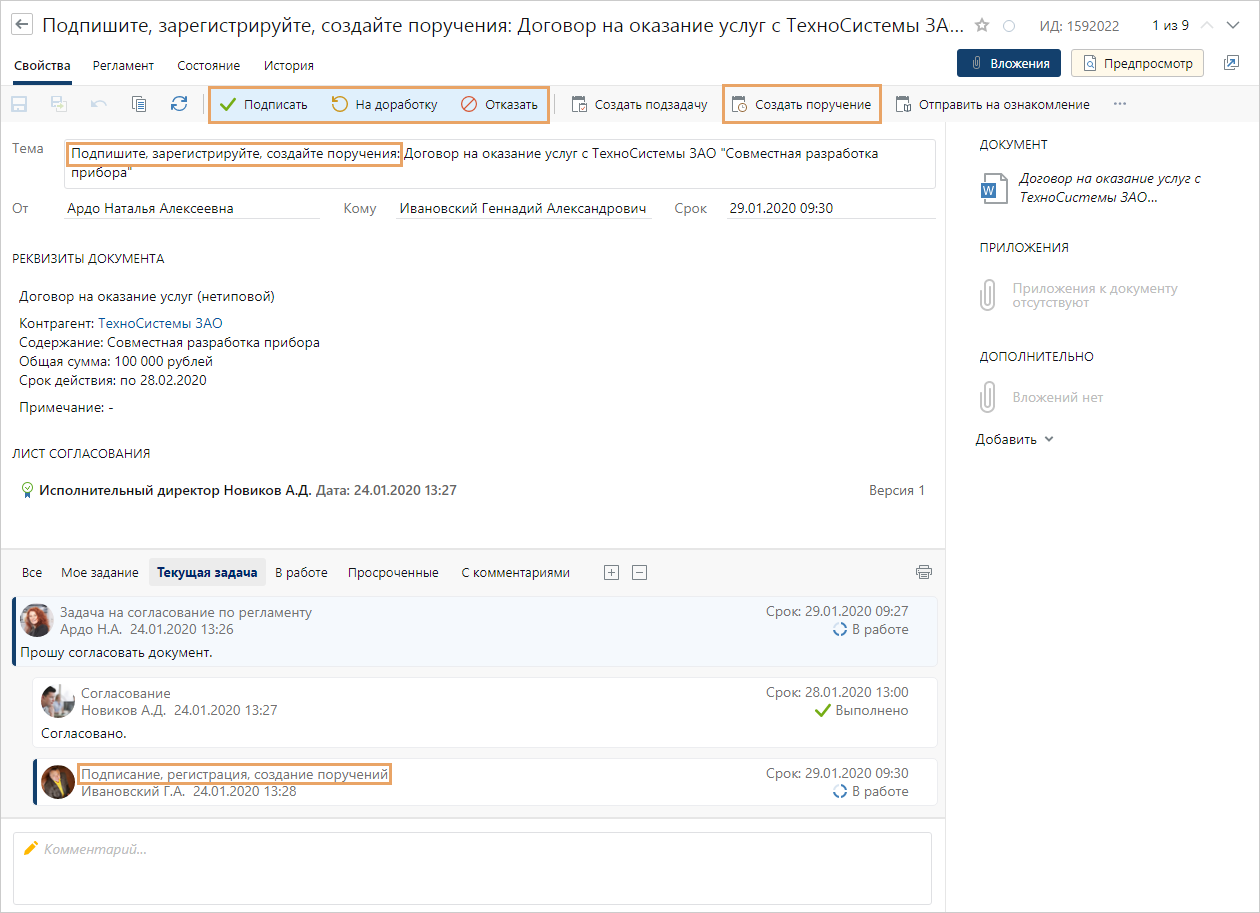The height and width of the screenshot is (913, 1260).
Task: Switch to the Регламент tab
Action: (x=123, y=65)
